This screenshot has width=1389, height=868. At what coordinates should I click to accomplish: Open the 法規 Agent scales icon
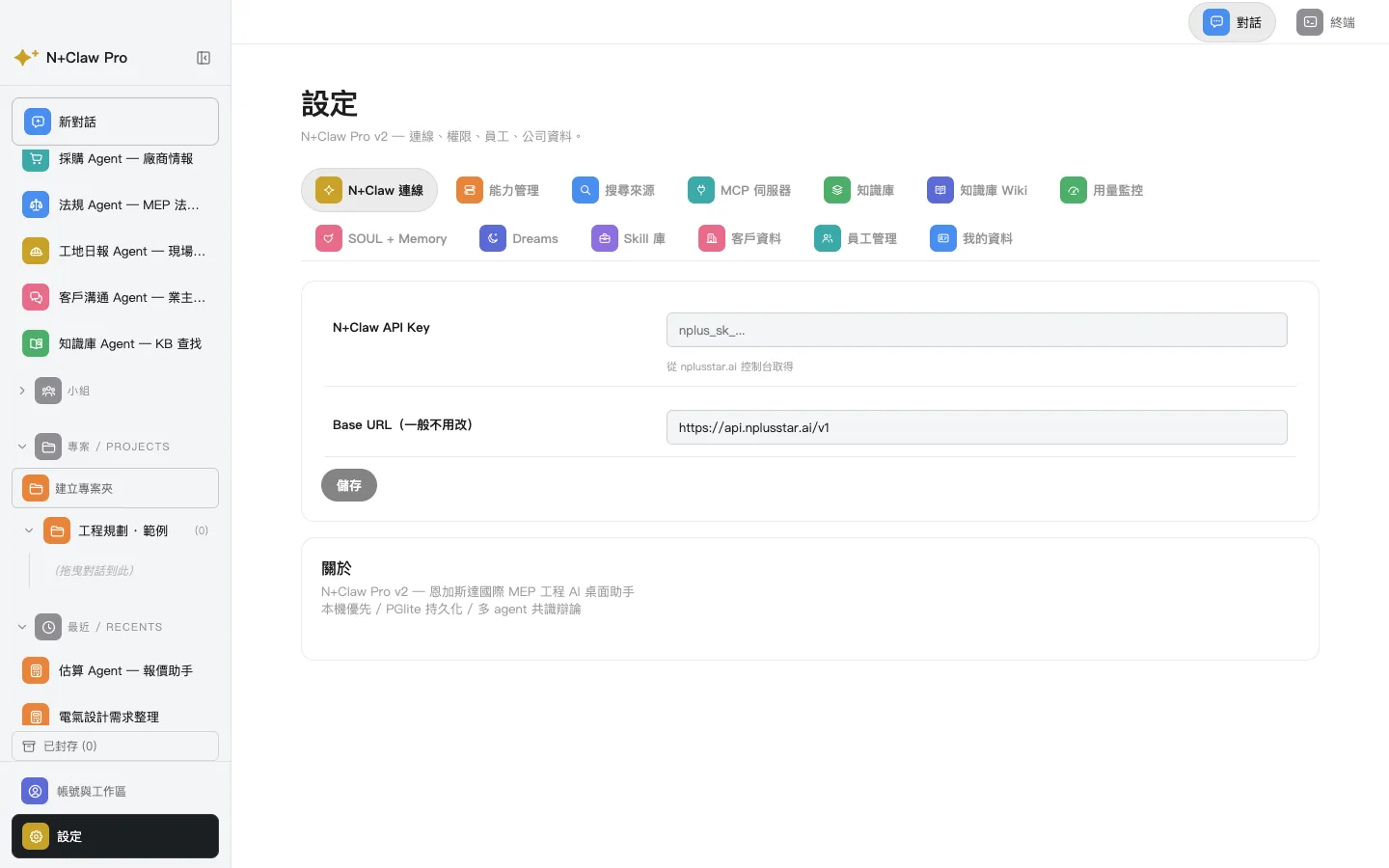pos(36,204)
